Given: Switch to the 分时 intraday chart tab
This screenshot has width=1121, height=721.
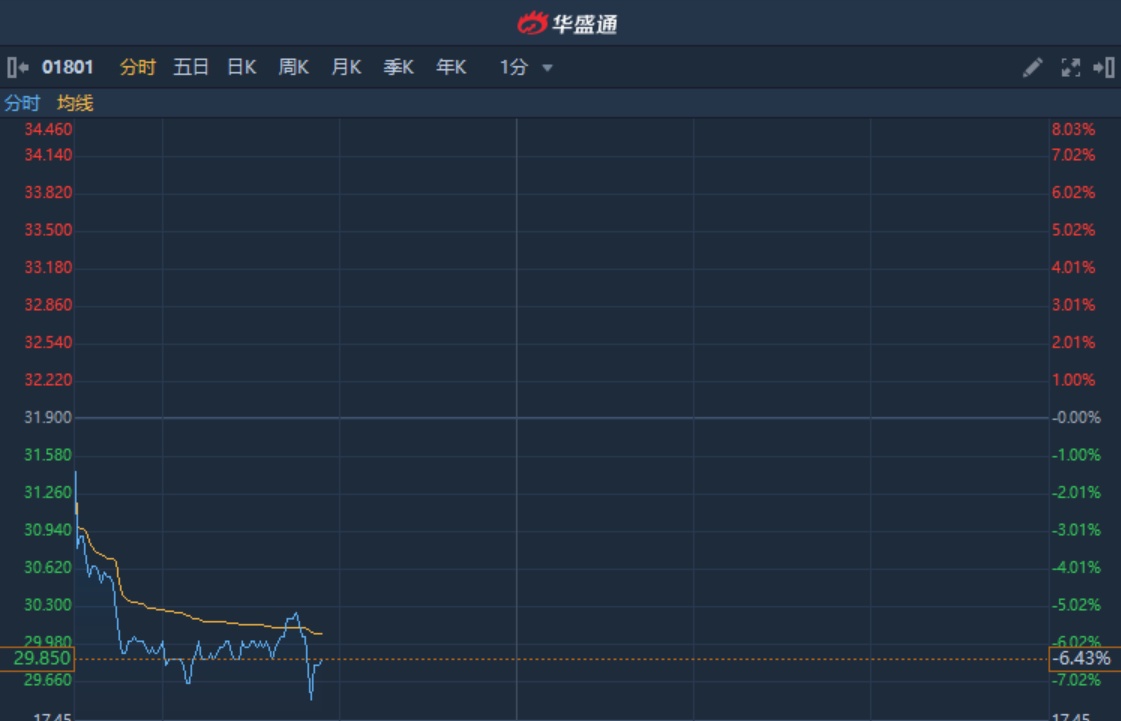Looking at the screenshot, I should point(138,68).
